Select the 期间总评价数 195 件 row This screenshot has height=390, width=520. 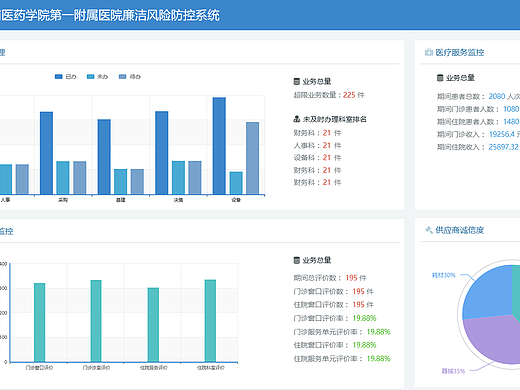click(x=330, y=278)
